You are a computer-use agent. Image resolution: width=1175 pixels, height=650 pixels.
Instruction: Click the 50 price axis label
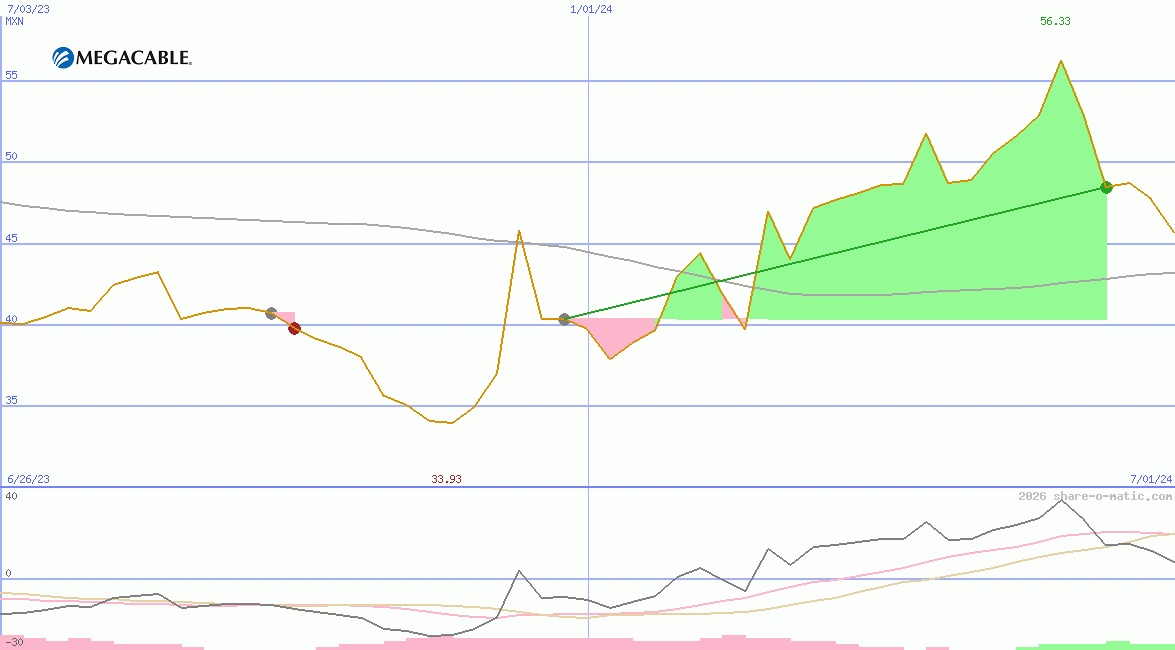11,157
